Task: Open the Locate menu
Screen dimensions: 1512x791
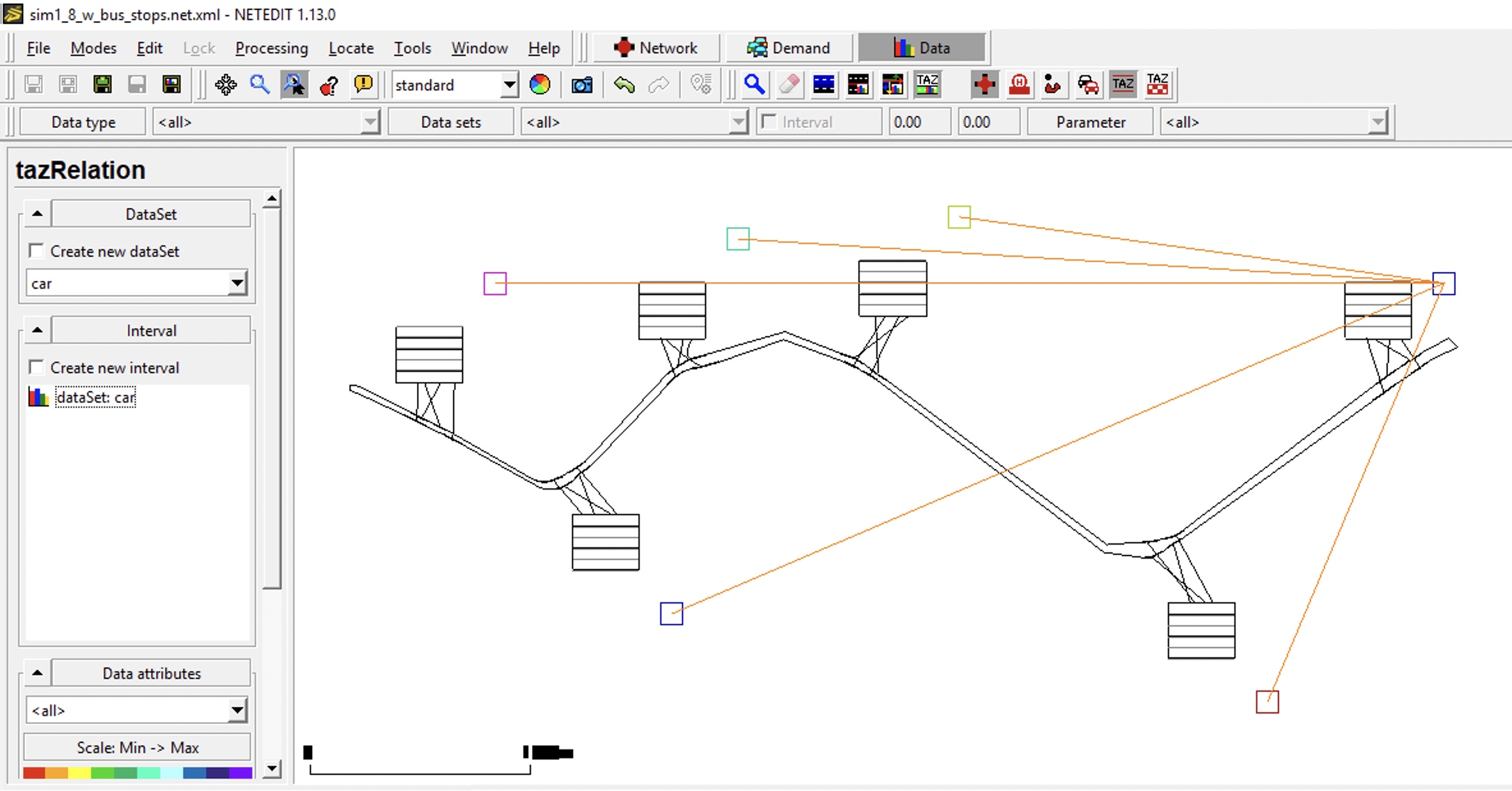Action: [x=351, y=48]
